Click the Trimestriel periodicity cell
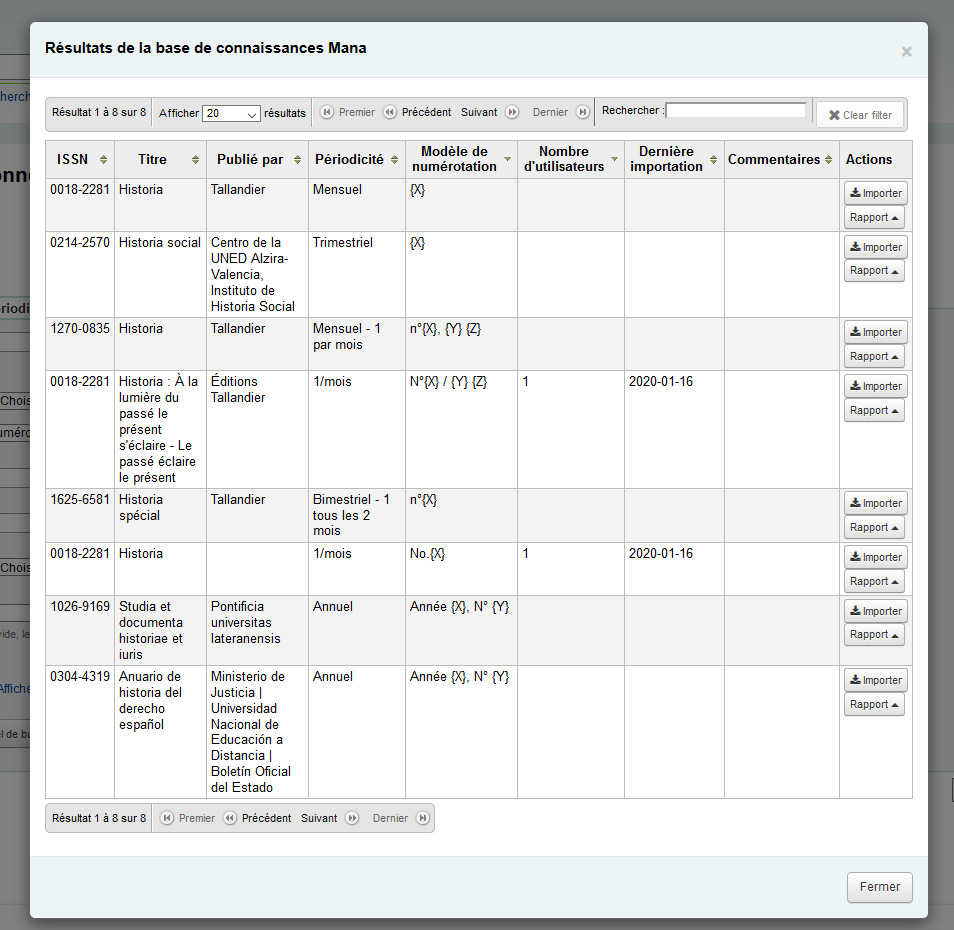Image resolution: width=954 pixels, height=930 pixels. click(x=357, y=274)
